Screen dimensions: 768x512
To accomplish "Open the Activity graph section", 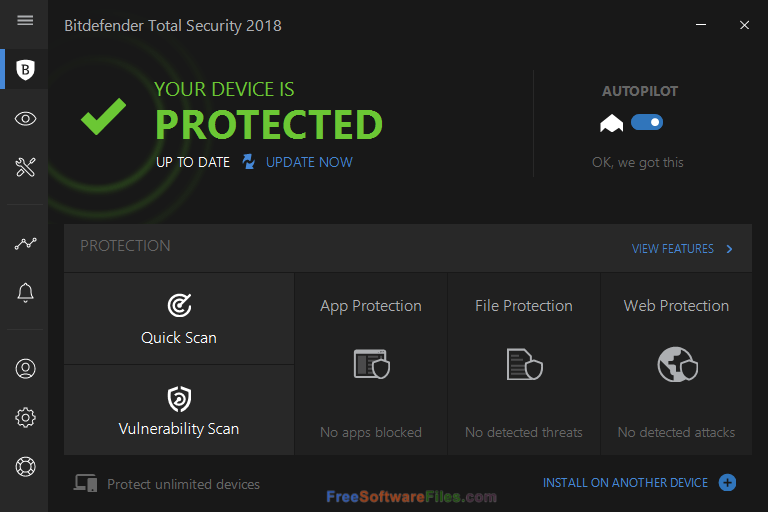I will (x=25, y=244).
